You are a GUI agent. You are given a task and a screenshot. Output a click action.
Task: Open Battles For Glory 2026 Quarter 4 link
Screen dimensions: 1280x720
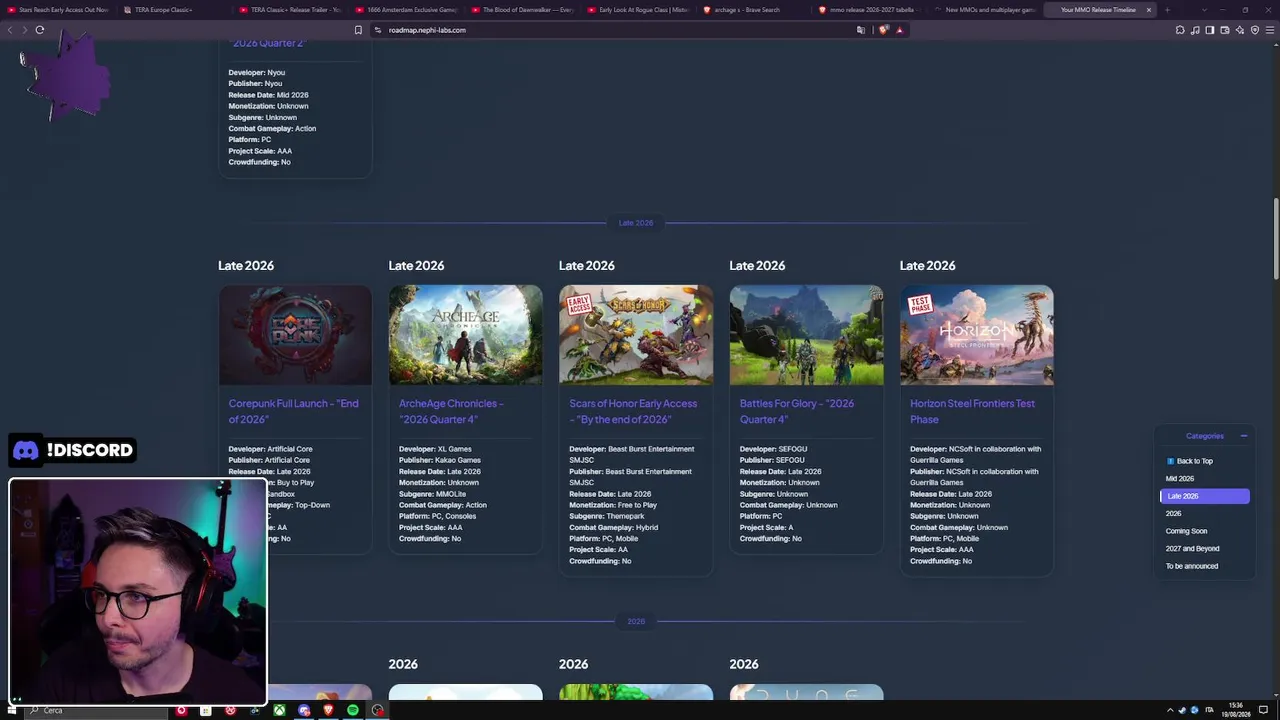(797, 411)
